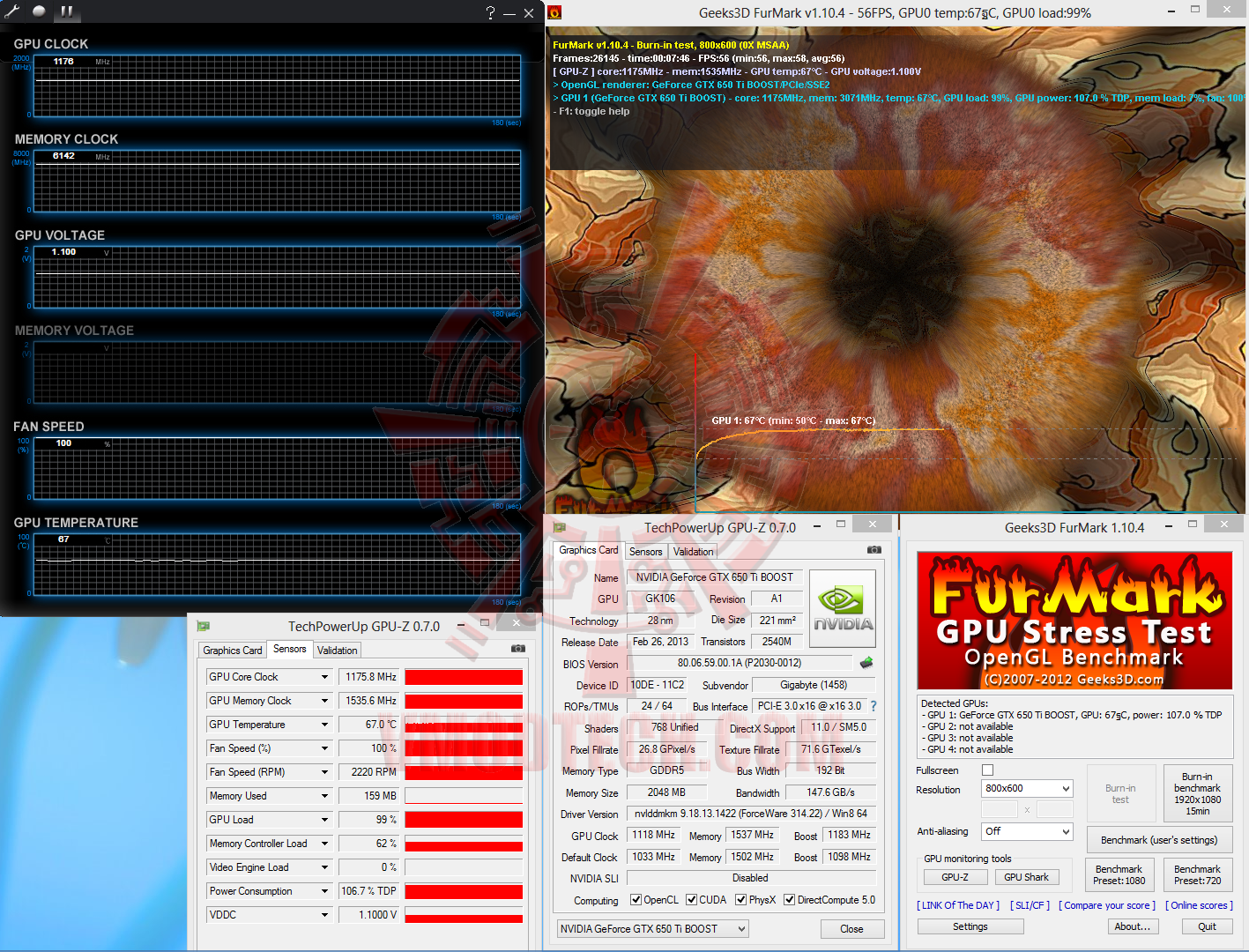Click the GPU-Z Sensors window title bar icon

pos(204,626)
